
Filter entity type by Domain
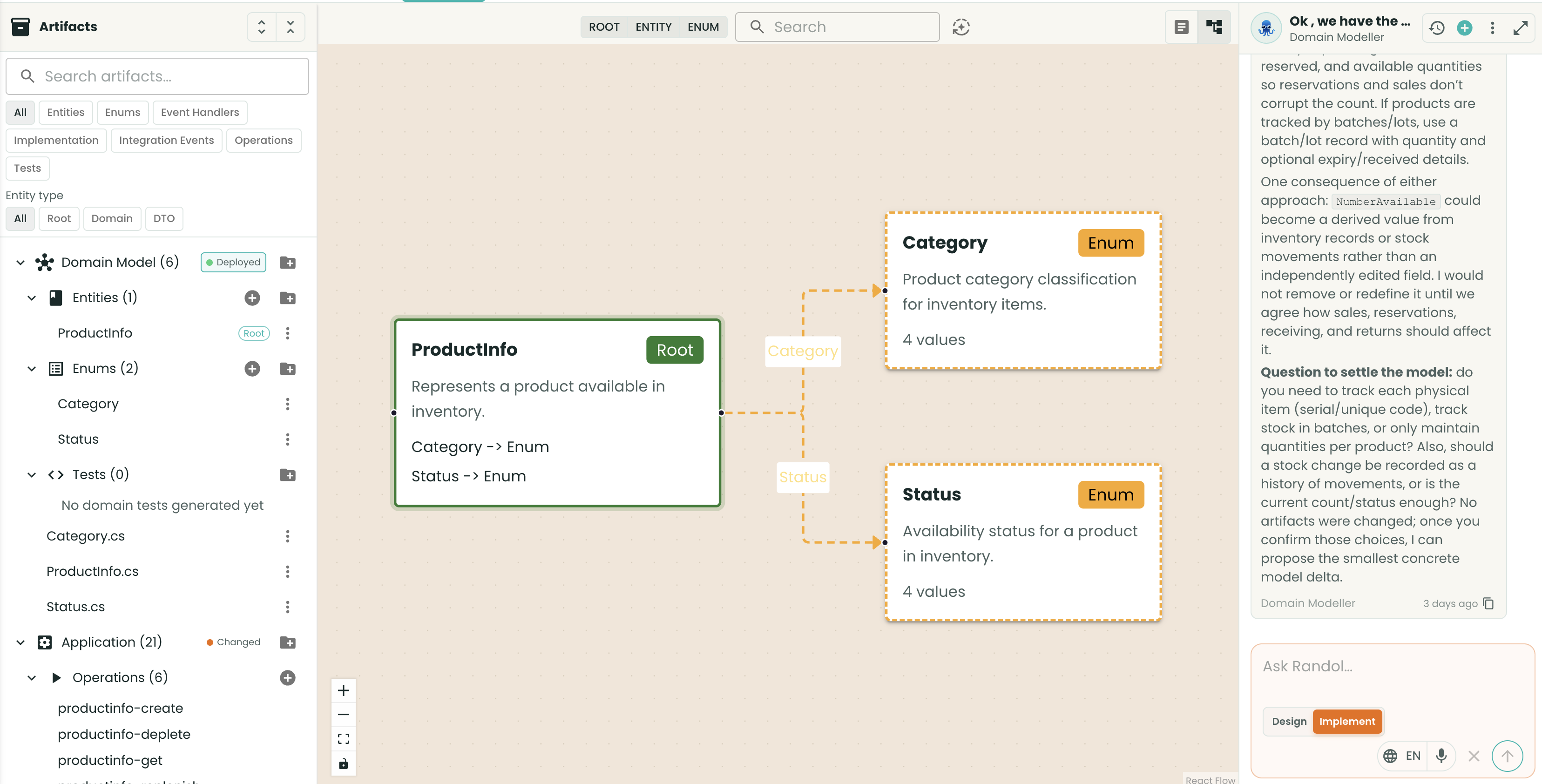112,218
